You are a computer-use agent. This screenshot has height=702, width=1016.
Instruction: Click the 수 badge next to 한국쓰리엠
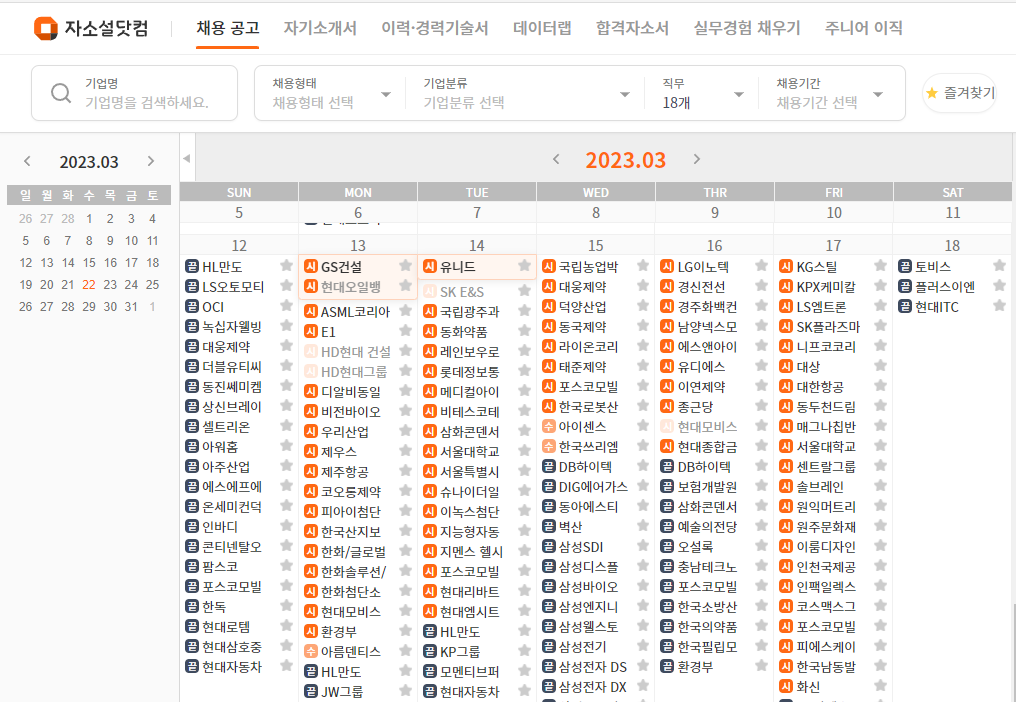549,447
